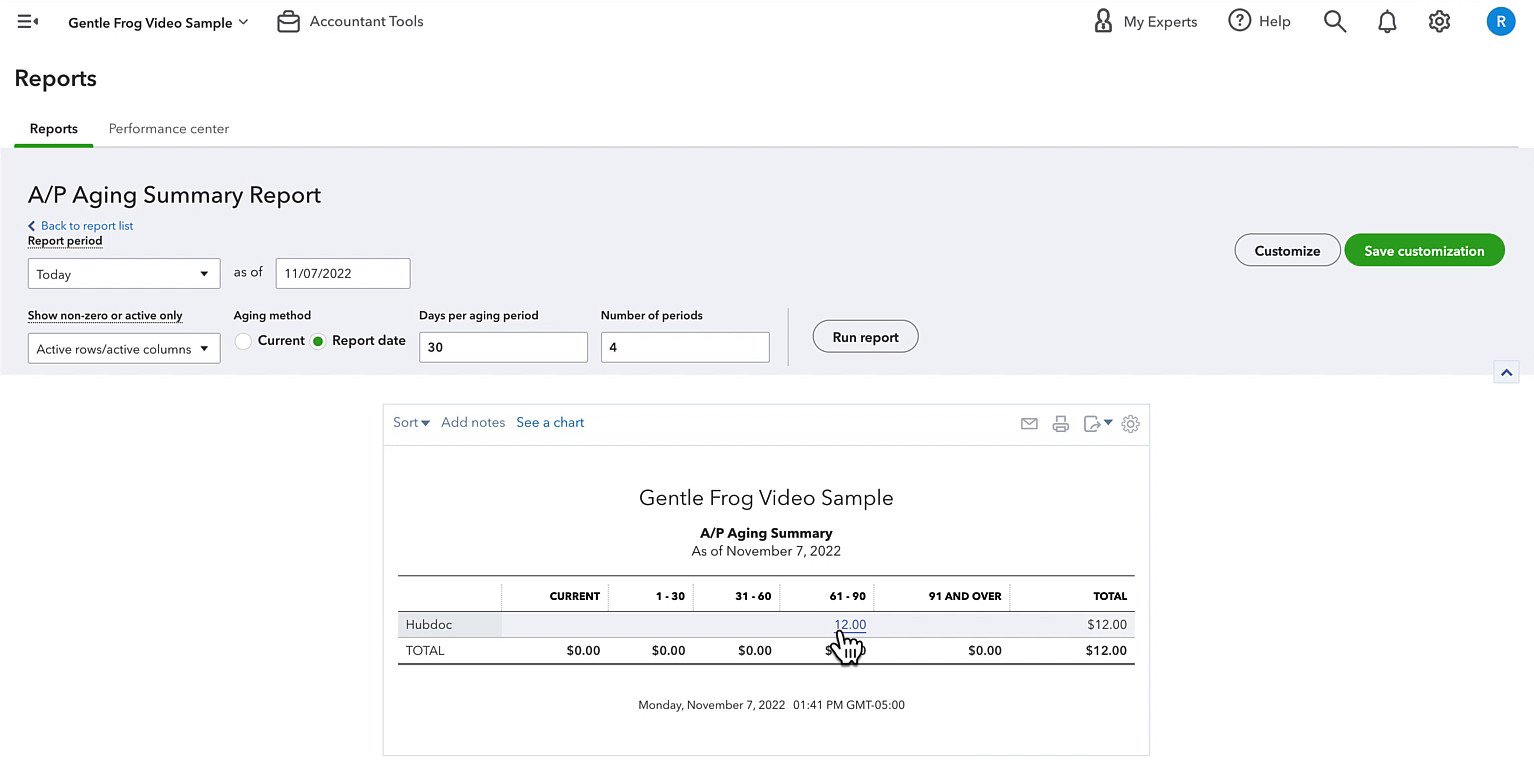
Task: Open the Accountant Tools menu
Action: (350, 21)
